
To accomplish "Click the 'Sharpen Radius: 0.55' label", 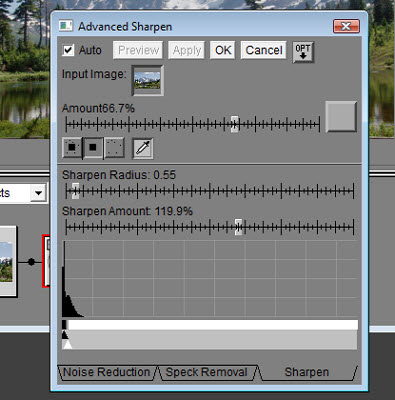I will [119, 175].
